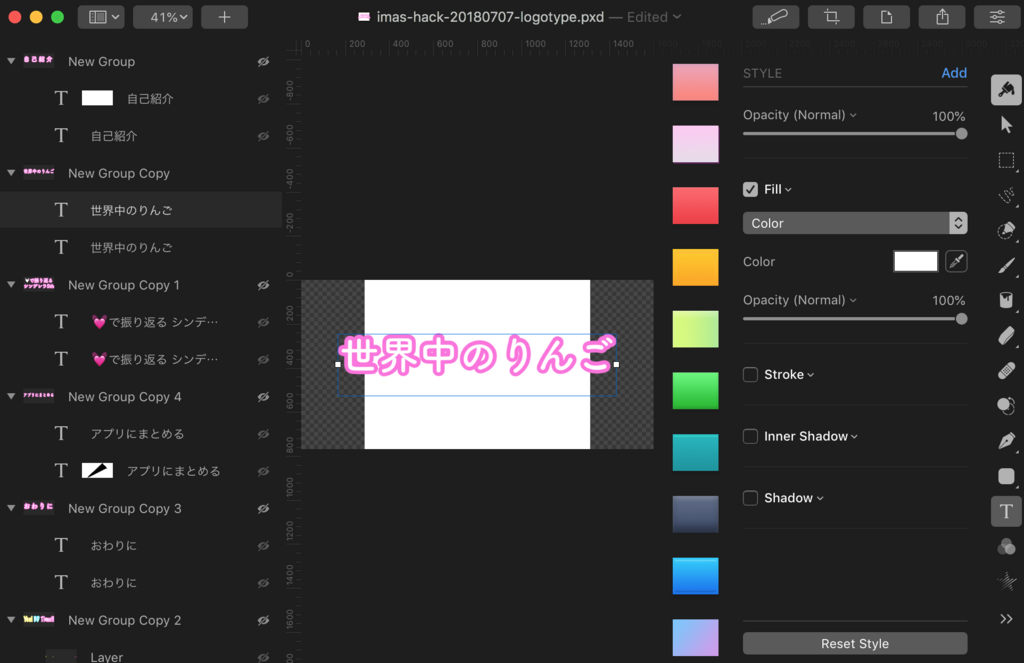Click the Reset Style button
The image size is (1024, 663).
[855, 643]
